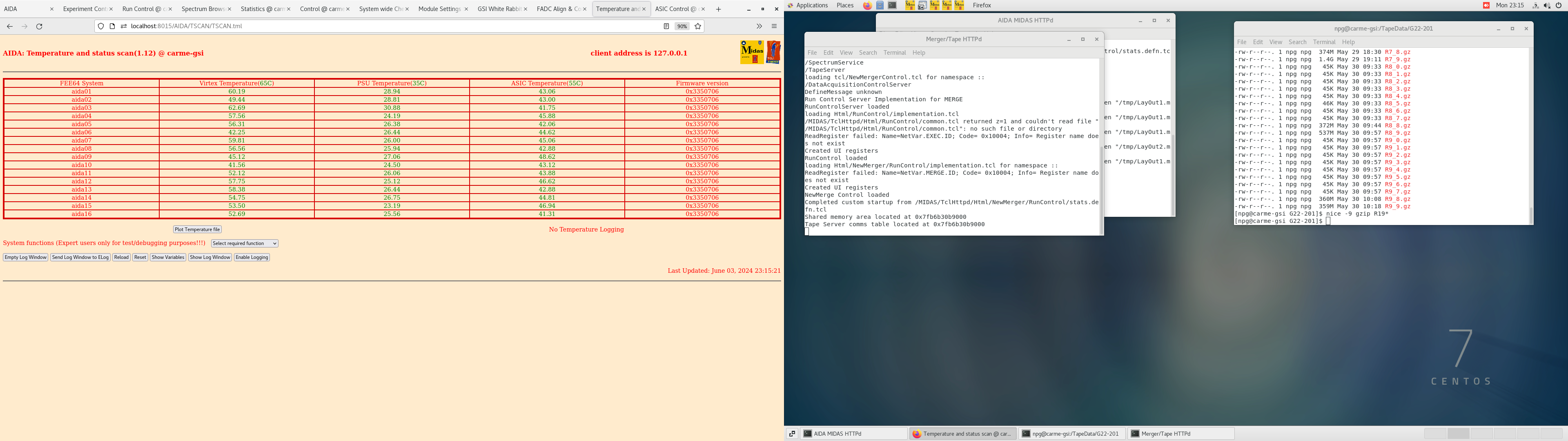Click the Enable Logging button
The width and height of the screenshot is (1568, 441).
click(x=252, y=258)
